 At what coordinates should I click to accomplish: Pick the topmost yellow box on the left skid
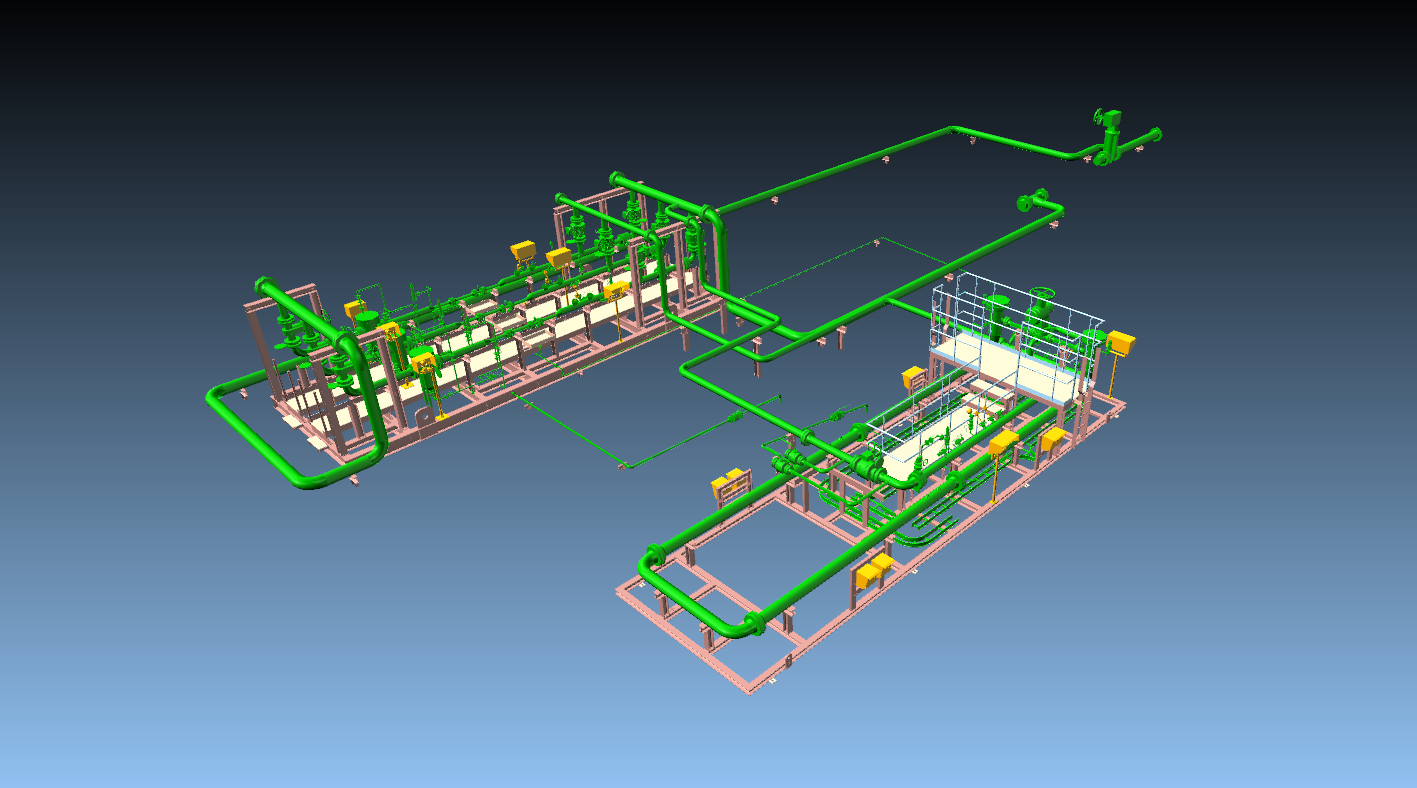(x=523, y=249)
